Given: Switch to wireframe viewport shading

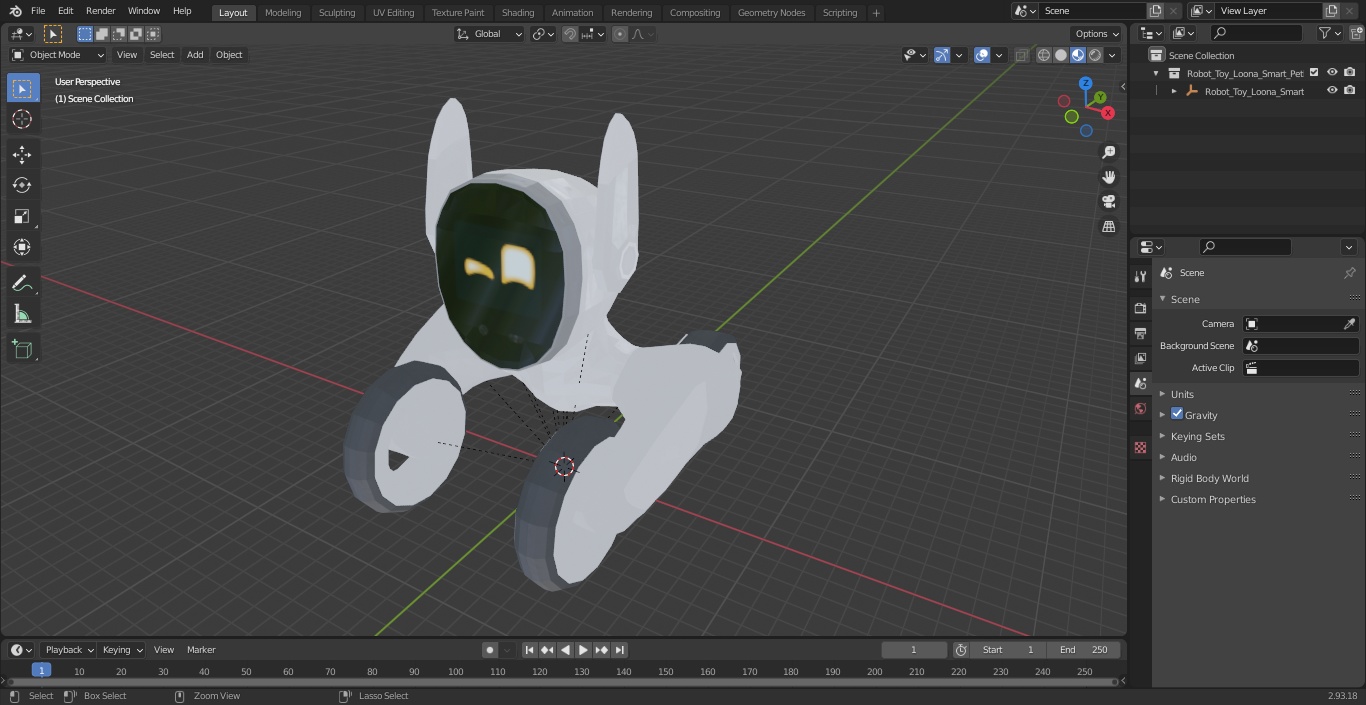Looking at the screenshot, I should (x=1044, y=55).
